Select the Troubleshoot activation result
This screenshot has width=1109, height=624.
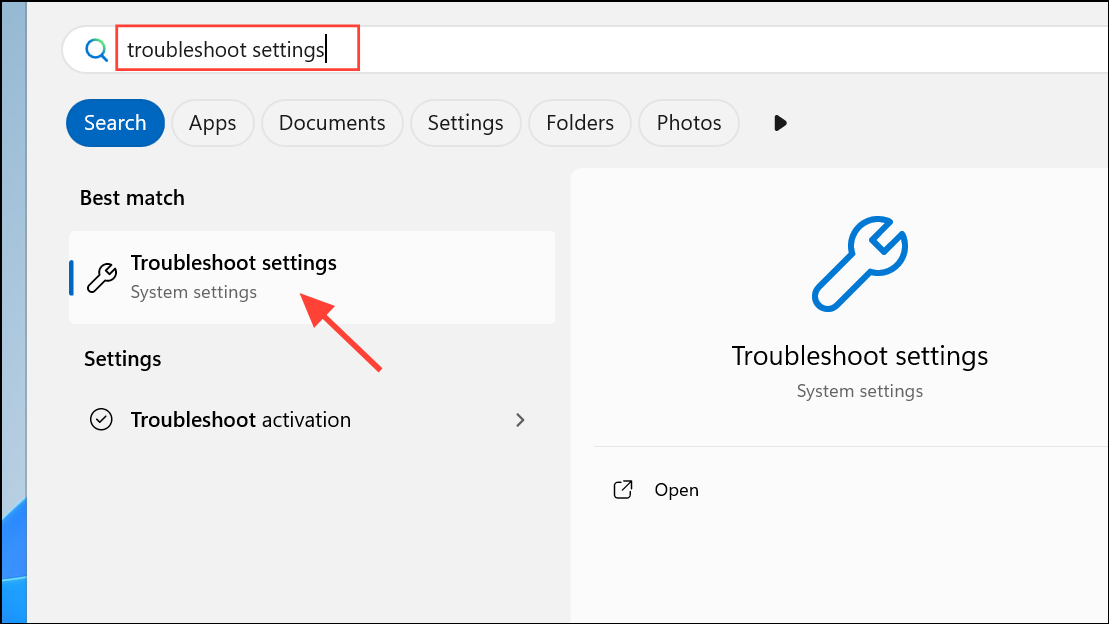pyautogui.click(x=241, y=420)
